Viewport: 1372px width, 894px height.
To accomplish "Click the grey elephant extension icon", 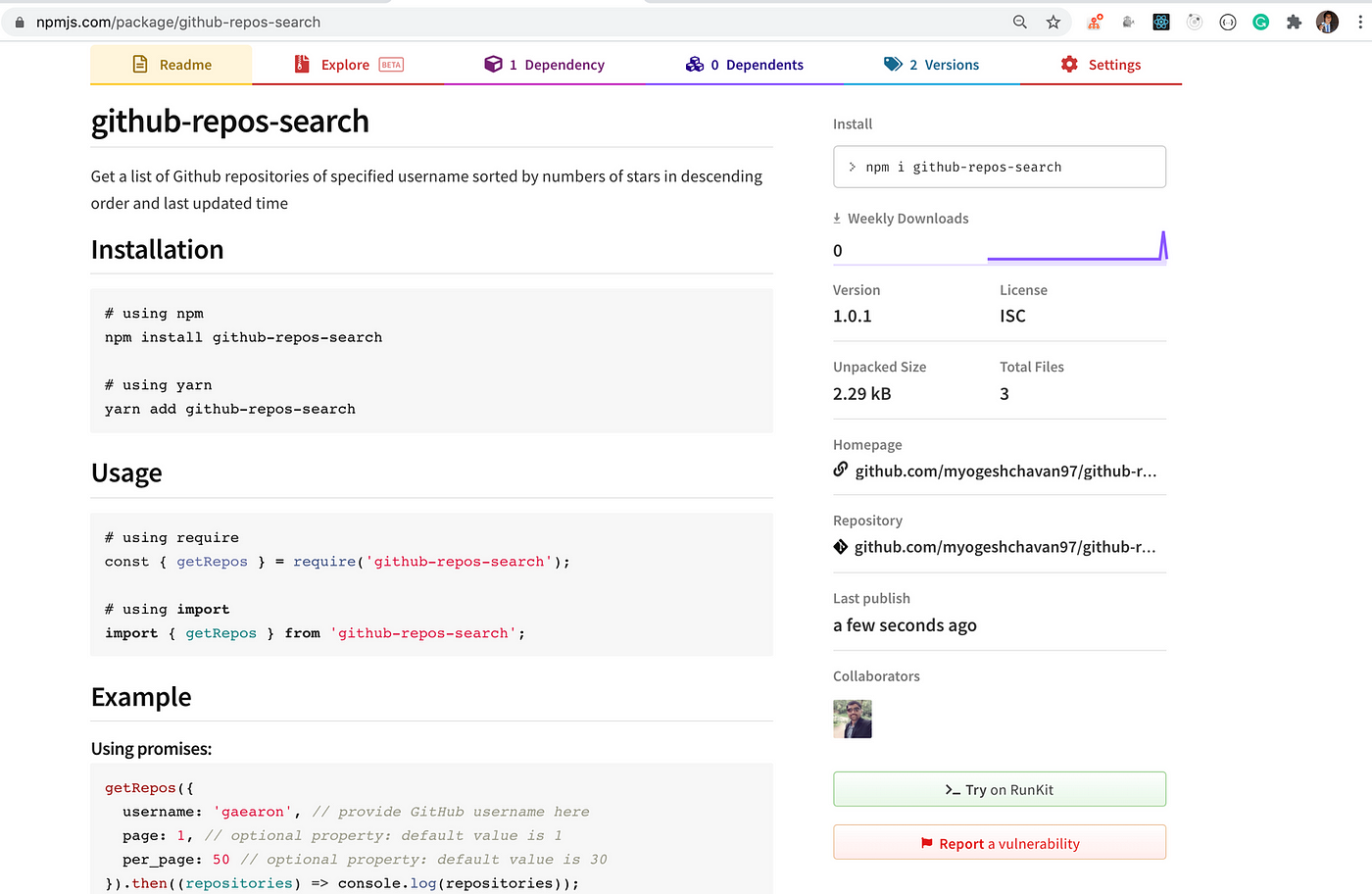I will click(x=1128, y=22).
